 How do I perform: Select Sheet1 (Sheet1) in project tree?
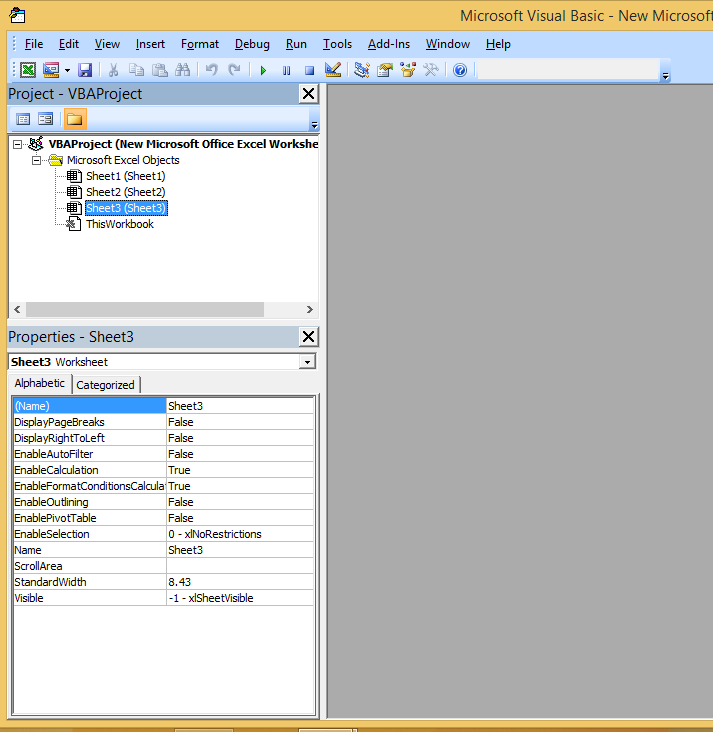pyautogui.click(x=126, y=176)
